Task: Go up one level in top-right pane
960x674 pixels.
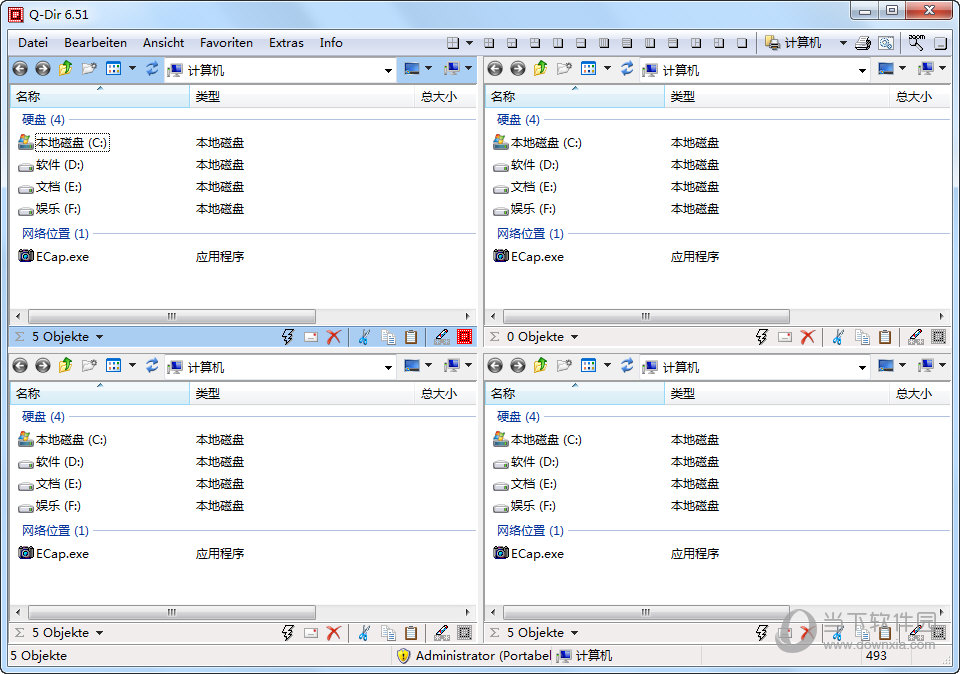Action: [541, 69]
